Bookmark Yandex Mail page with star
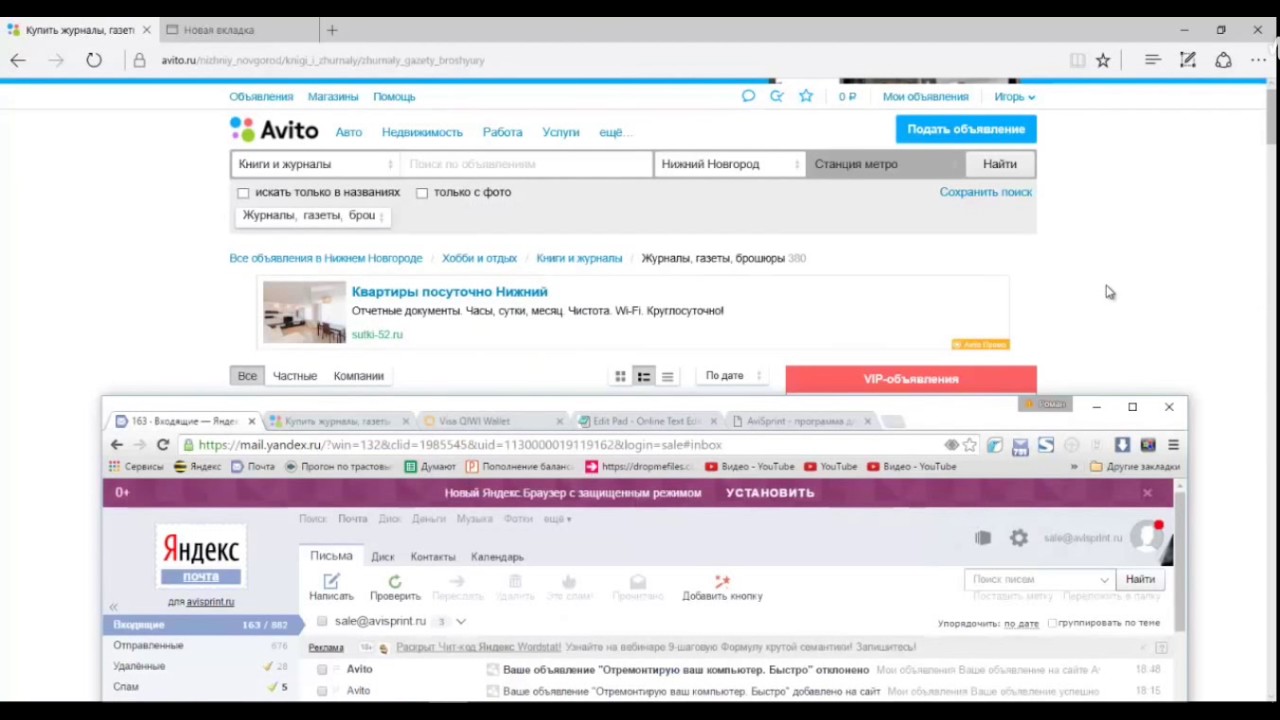Viewport: 1280px width, 720px height. [x=969, y=445]
